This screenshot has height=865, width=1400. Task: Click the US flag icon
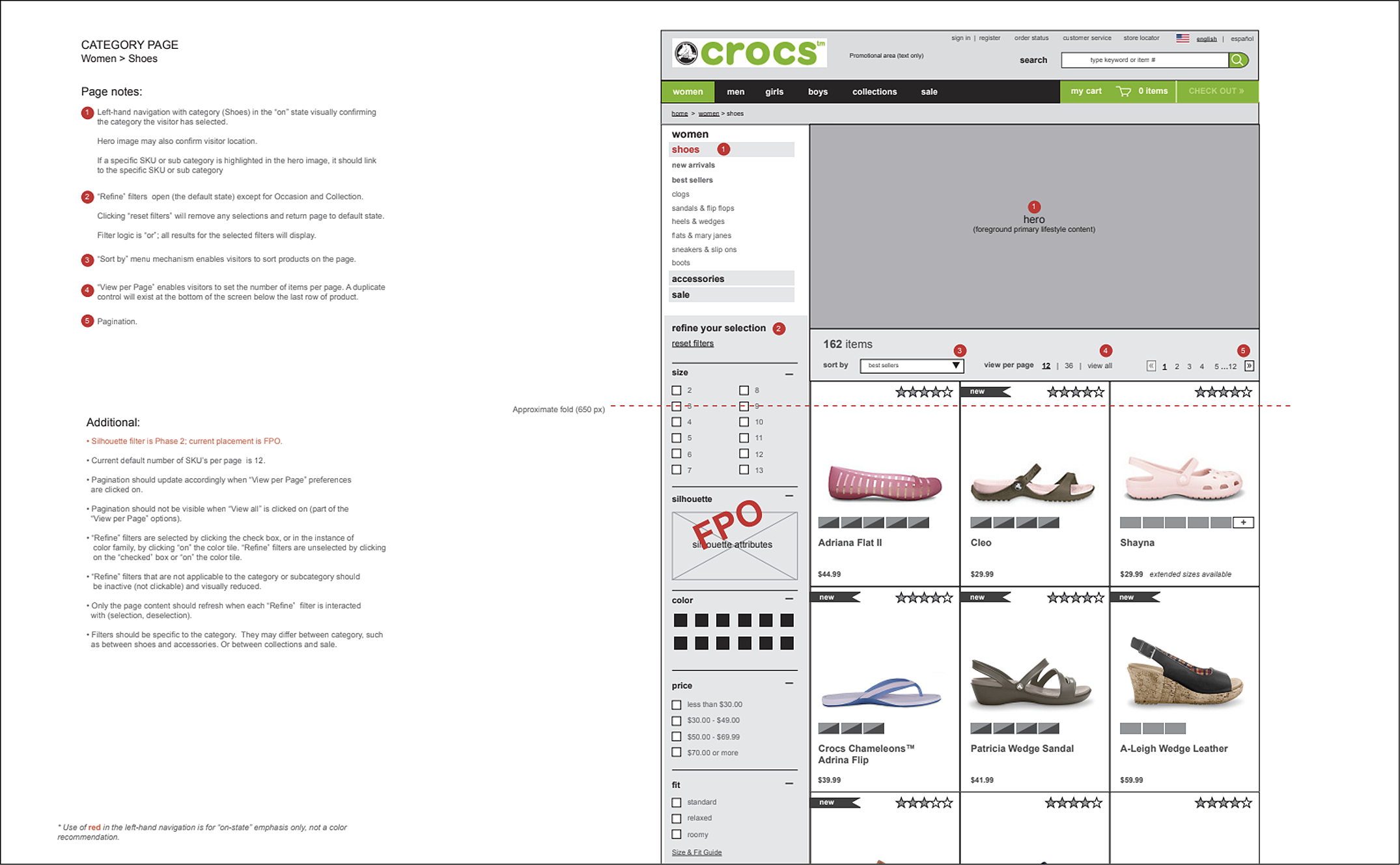point(1182,38)
